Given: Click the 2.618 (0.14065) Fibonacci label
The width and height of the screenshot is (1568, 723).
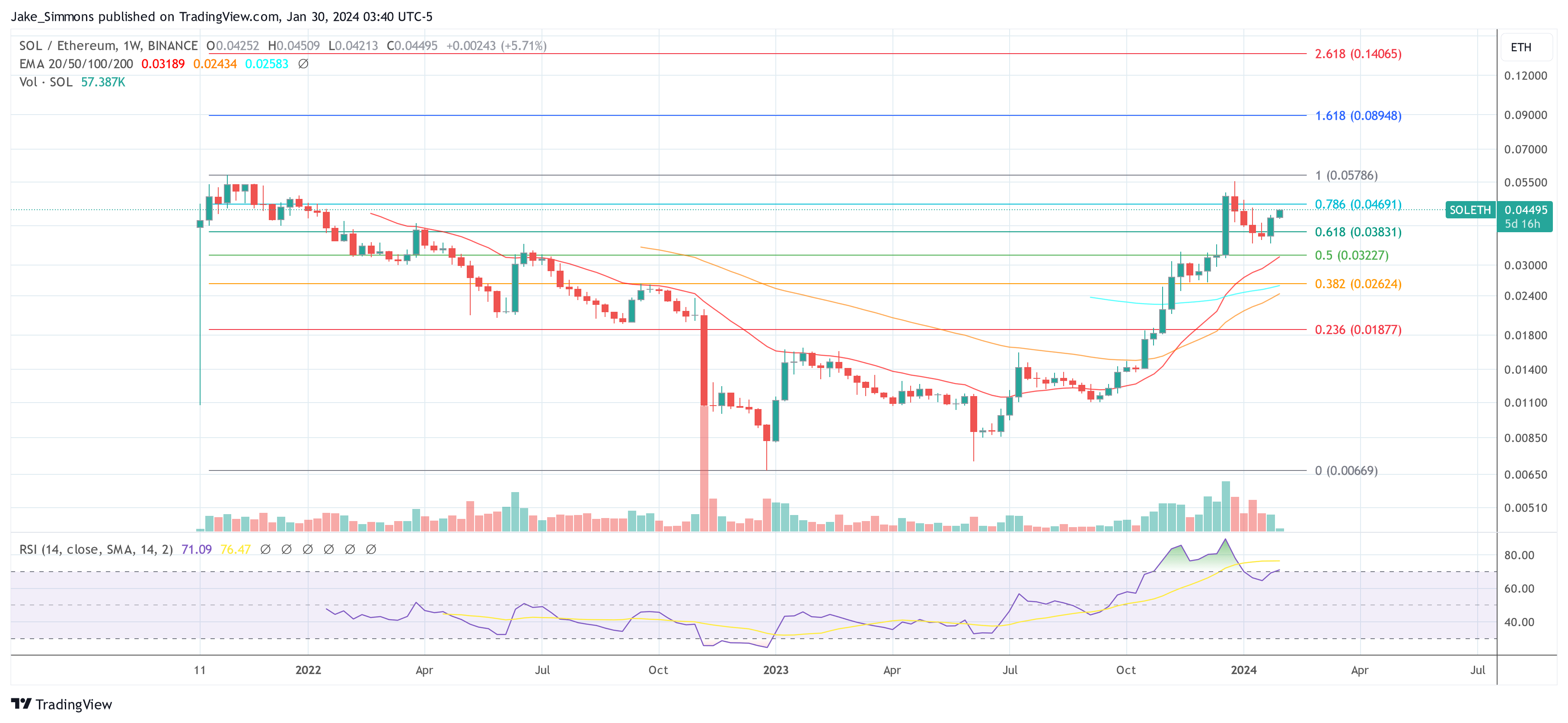Looking at the screenshot, I should point(1358,54).
